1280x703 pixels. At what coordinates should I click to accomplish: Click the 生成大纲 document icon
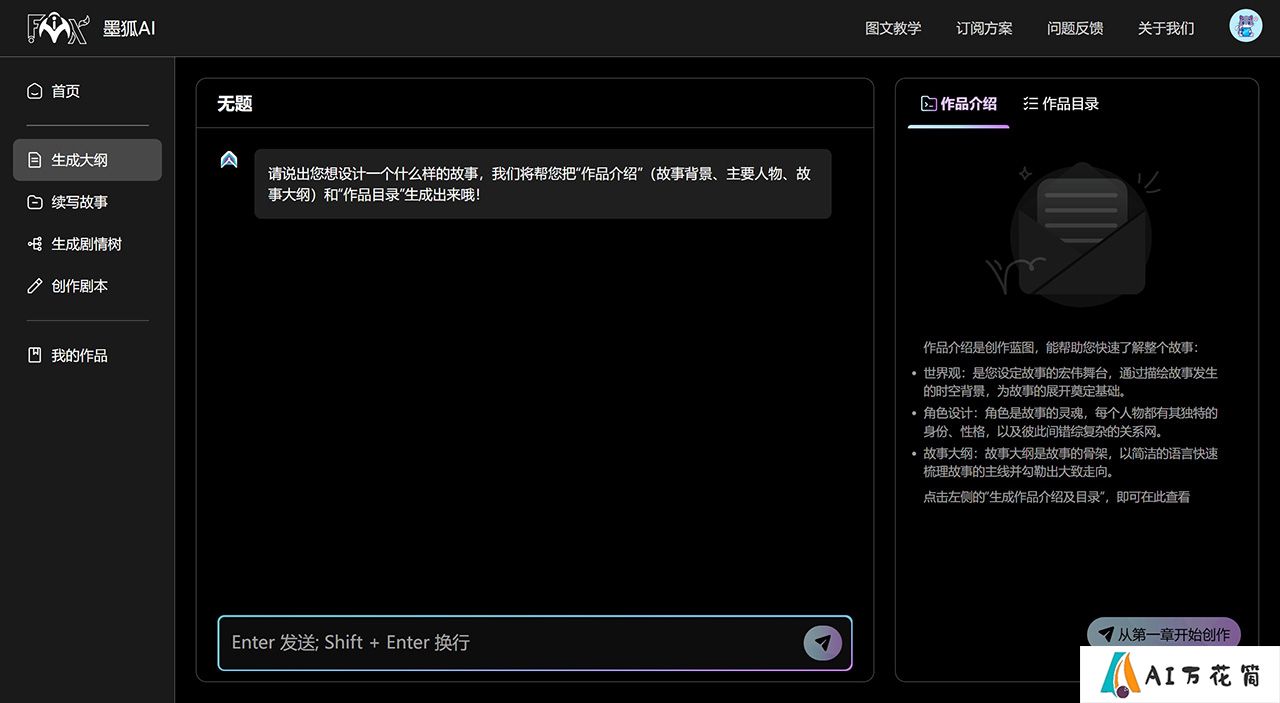pos(35,160)
